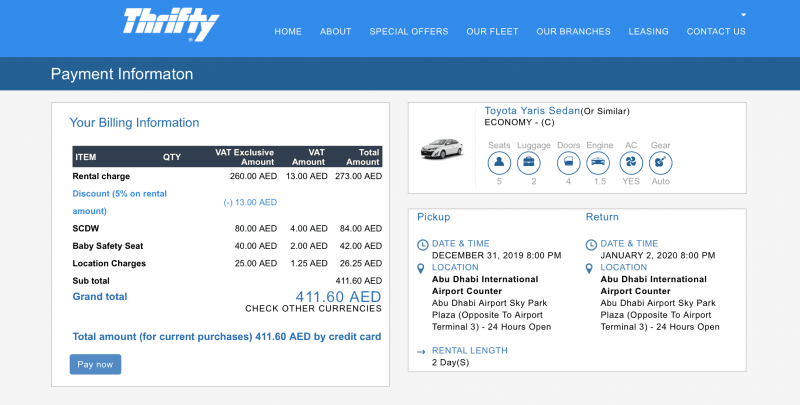
Task: Click the RENTAL LENGTH label
Action: tap(470, 350)
